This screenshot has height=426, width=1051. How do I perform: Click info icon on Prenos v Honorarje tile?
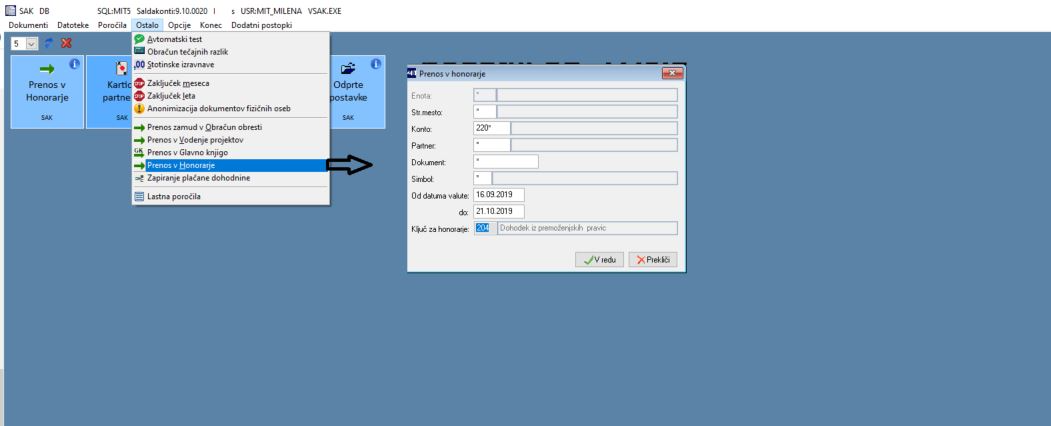pos(74,64)
